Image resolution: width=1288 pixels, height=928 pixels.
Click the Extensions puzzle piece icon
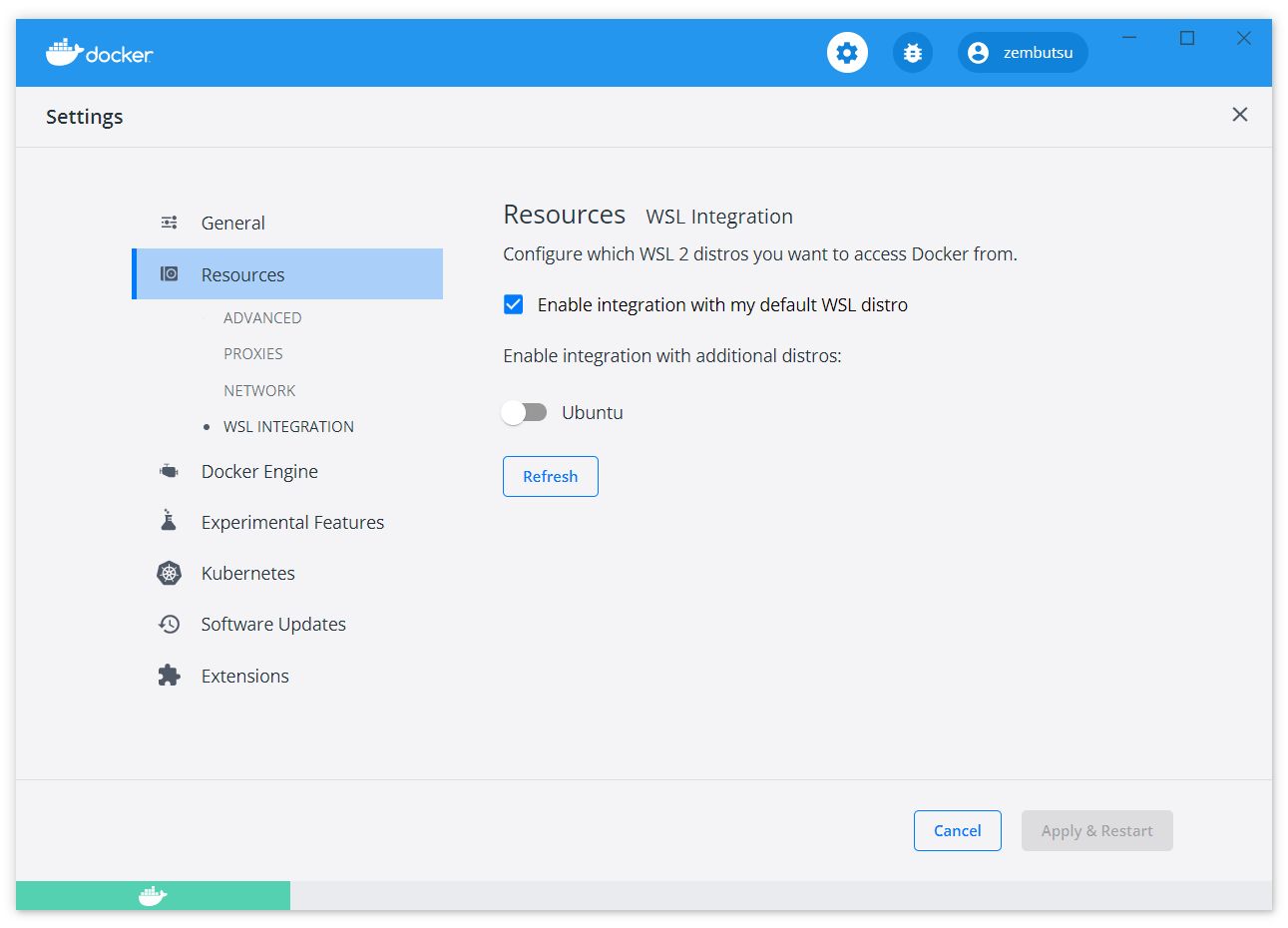pyautogui.click(x=170, y=676)
